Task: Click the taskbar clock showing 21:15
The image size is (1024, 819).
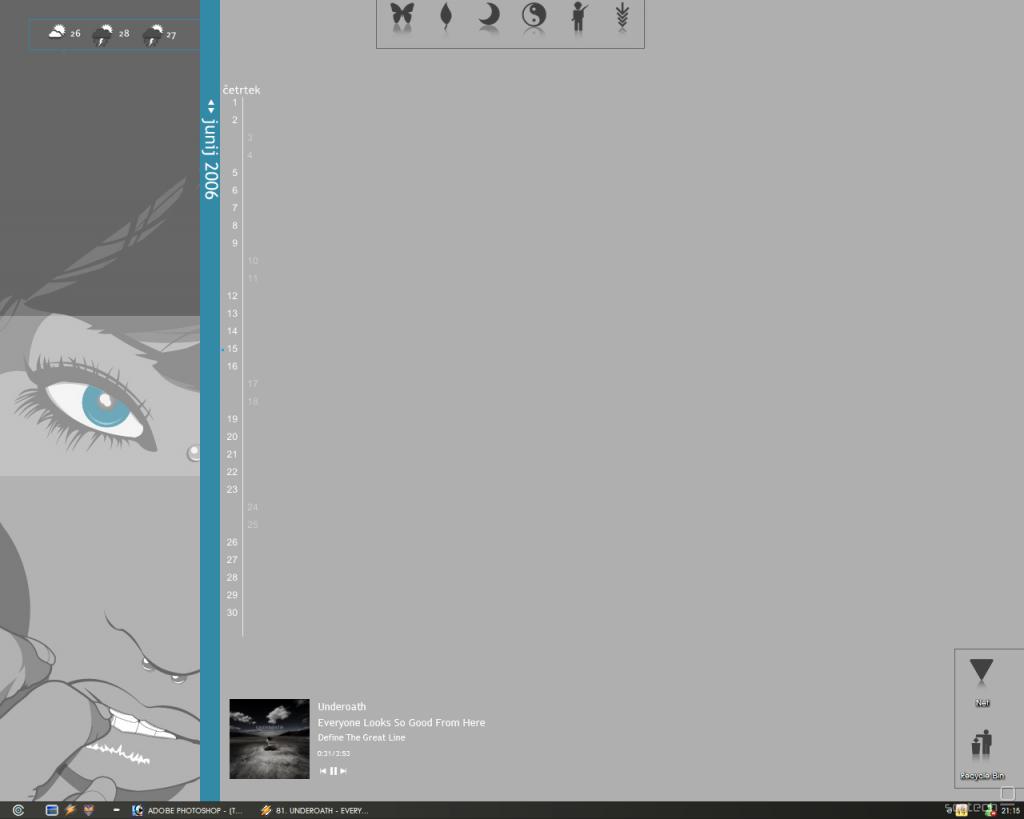Action: point(1010,811)
